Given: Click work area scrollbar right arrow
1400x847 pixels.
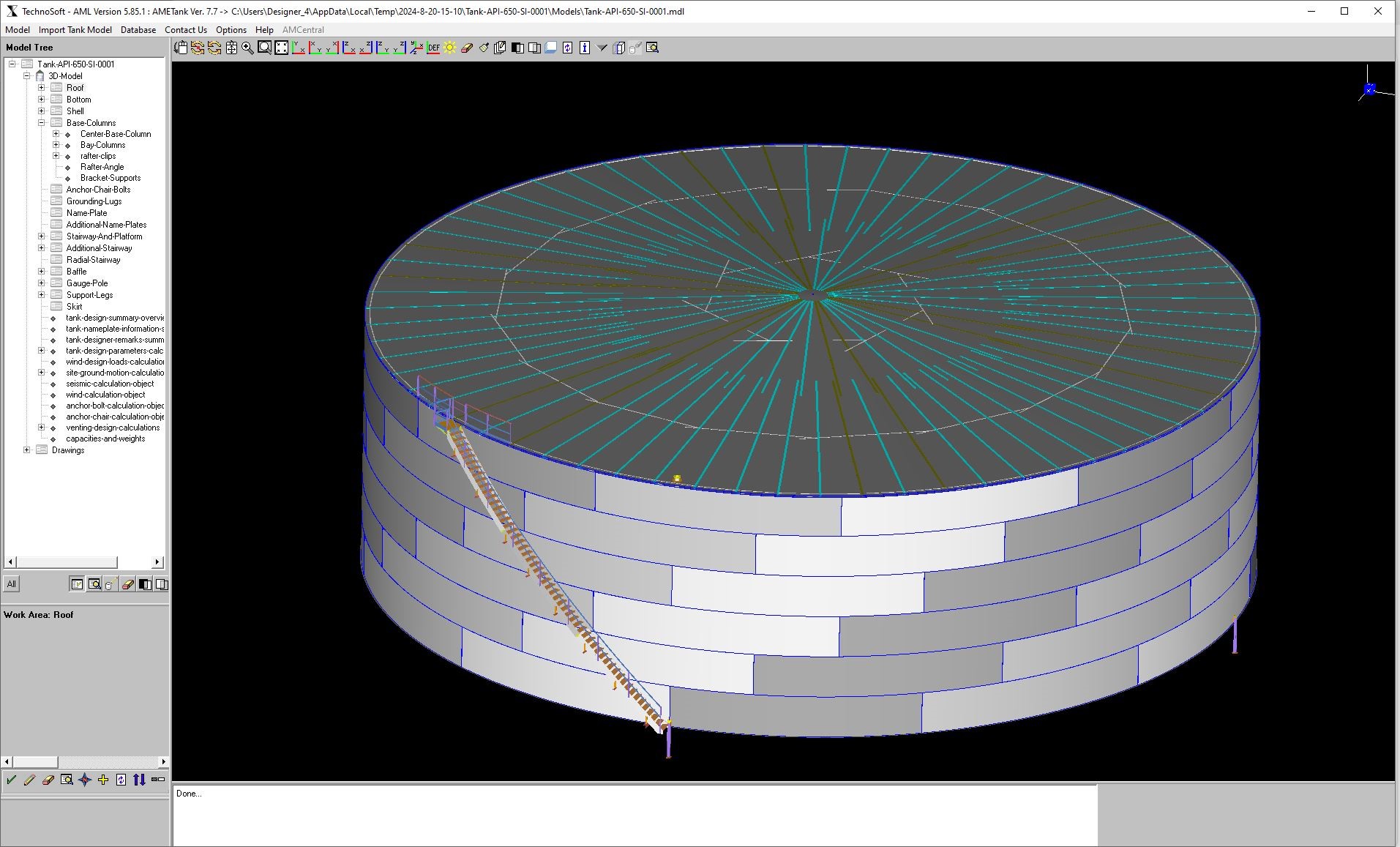Looking at the screenshot, I should tap(164, 761).
